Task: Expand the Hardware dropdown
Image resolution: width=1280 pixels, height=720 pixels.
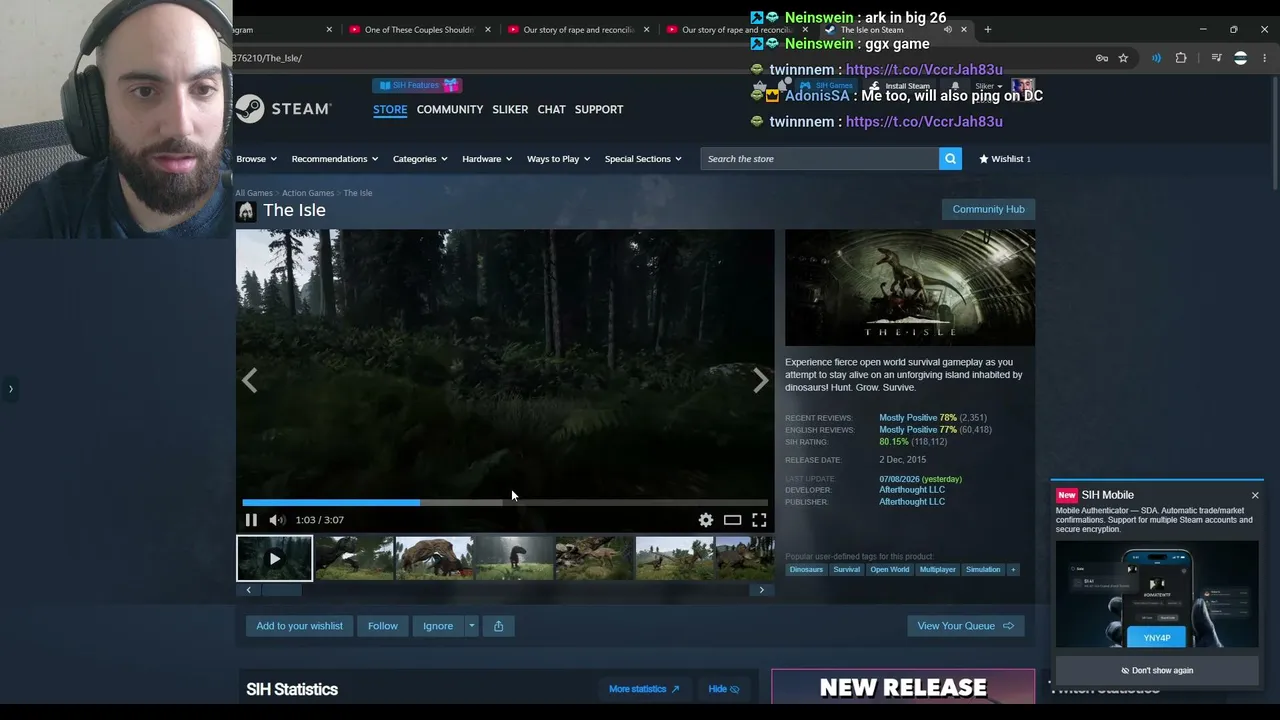Action: 487,159
